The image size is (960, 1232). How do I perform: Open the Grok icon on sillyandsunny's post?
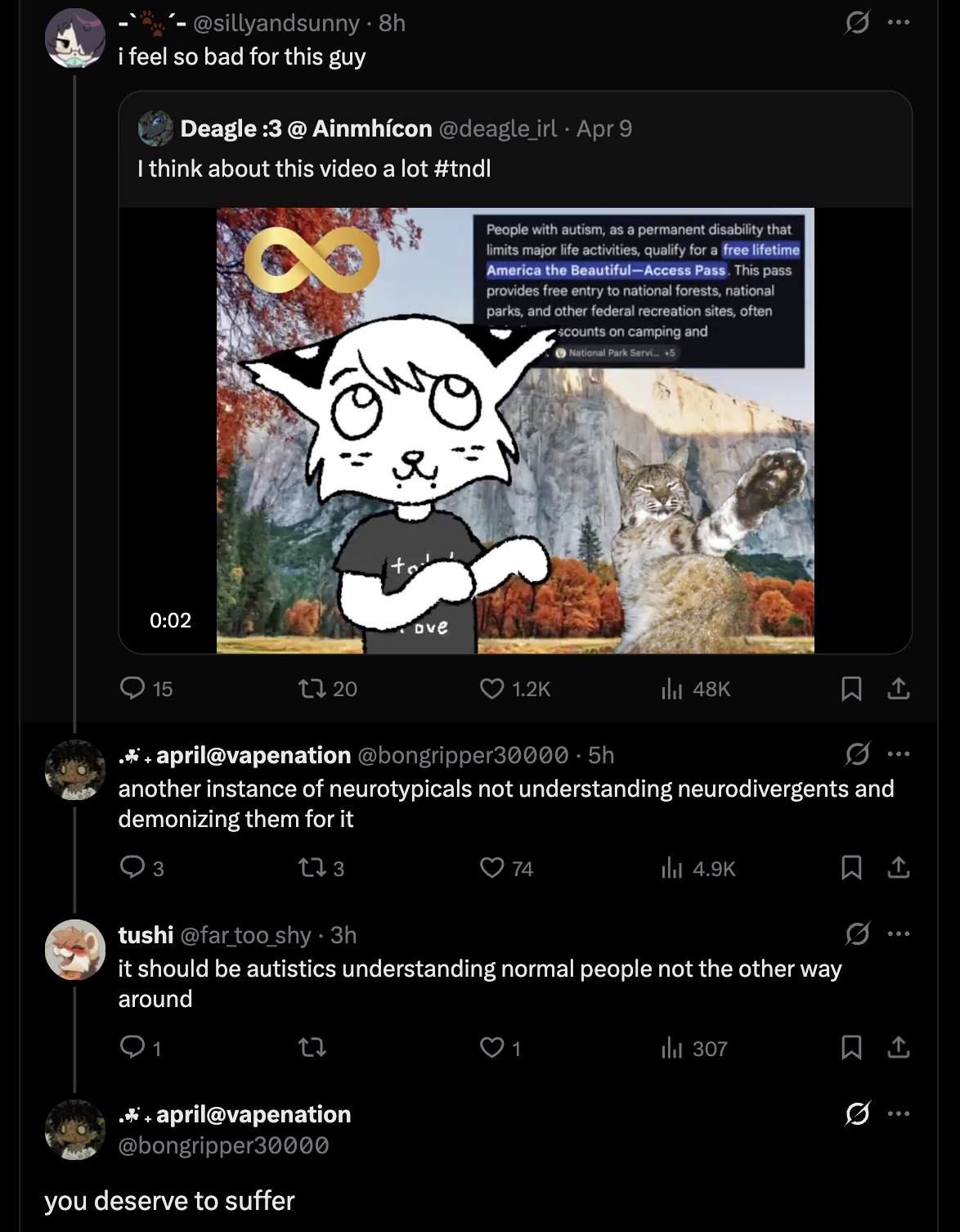click(x=857, y=22)
